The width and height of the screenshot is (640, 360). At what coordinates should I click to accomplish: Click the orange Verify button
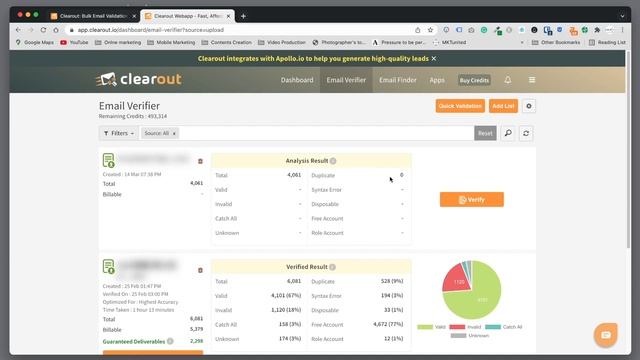[x=472, y=200]
